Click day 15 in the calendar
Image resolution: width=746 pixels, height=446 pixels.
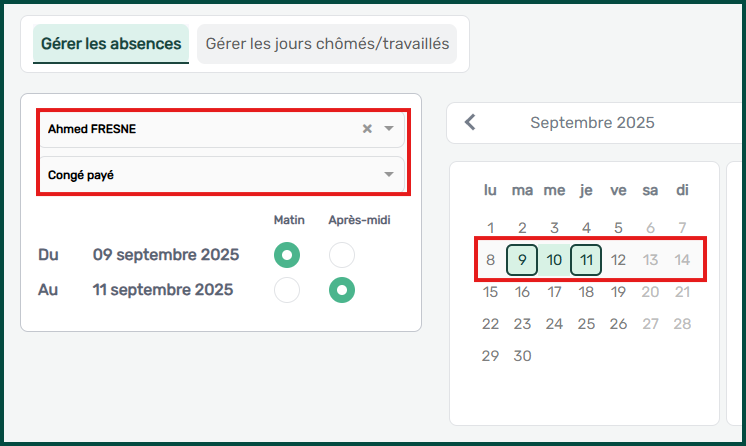[490, 292]
